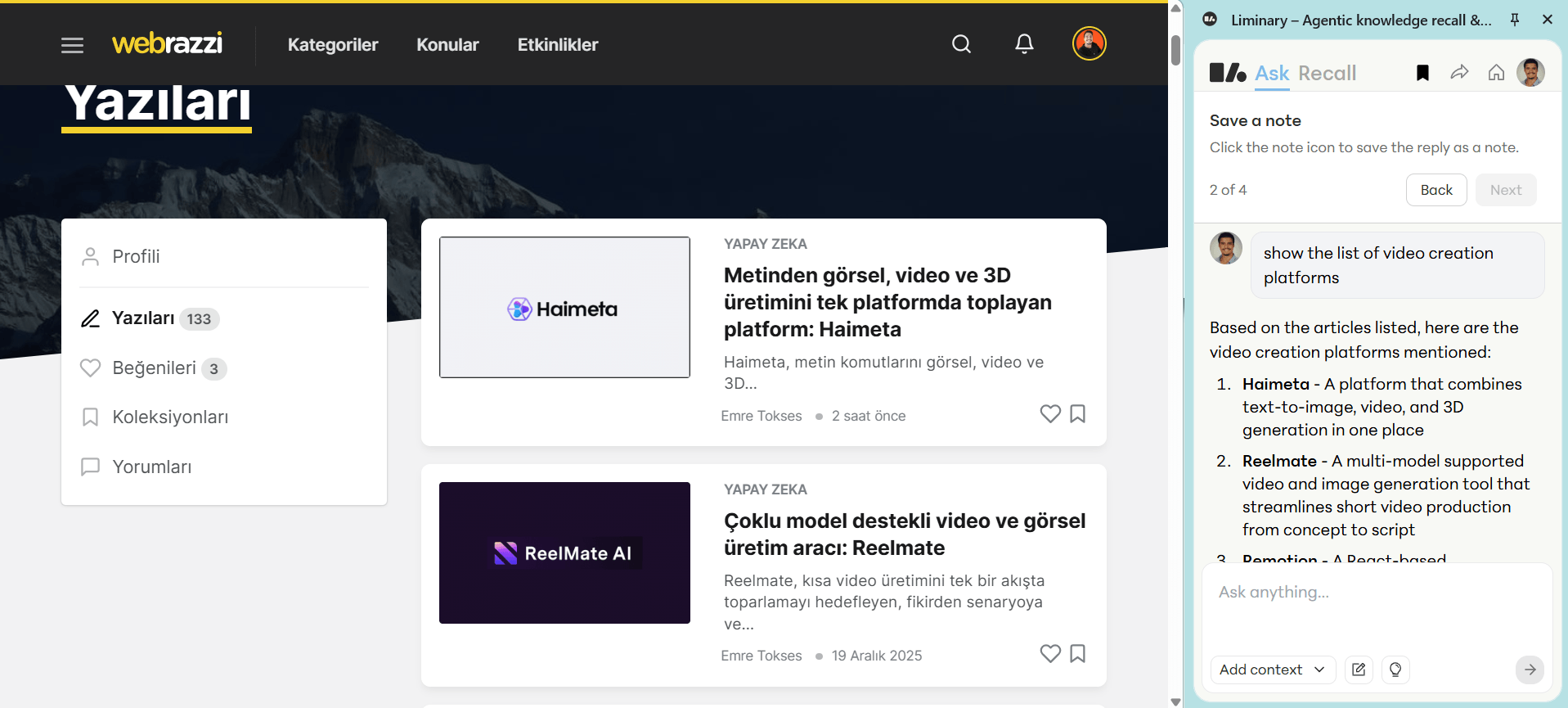Like the Reelmate article with heart
The width and height of the screenshot is (1568, 708).
coord(1050,653)
